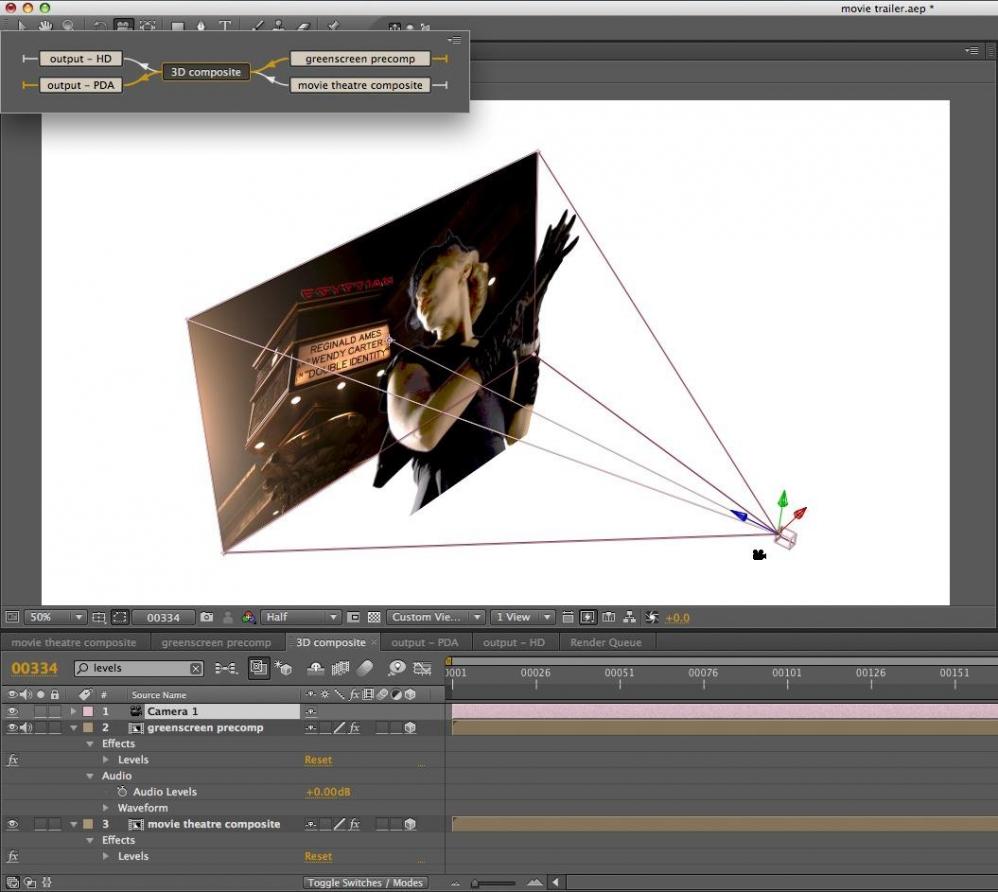This screenshot has width=998, height=892.
Task: Hide the greenscreen precomp layer video
Action: pos(12,727)
